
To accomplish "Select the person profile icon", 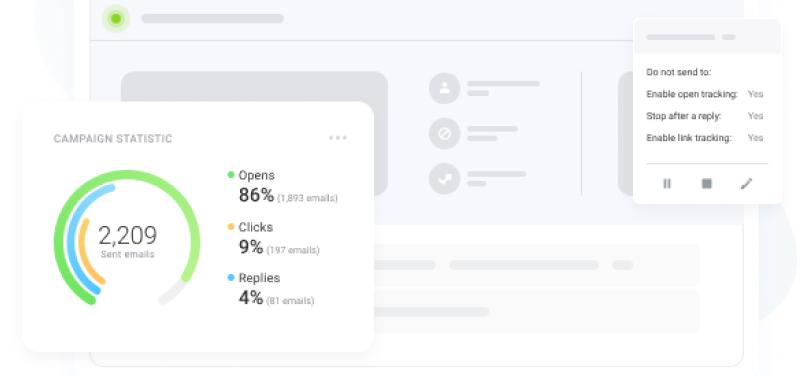I will click(444, 88).
